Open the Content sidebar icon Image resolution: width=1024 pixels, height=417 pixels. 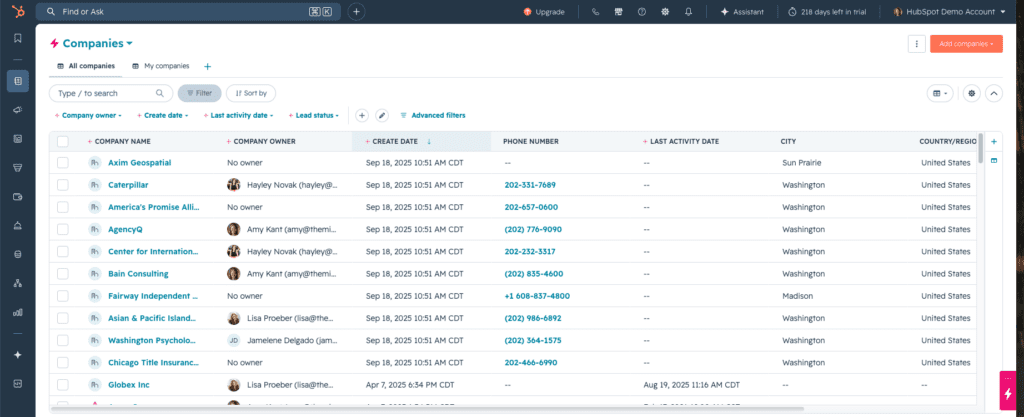click(x=18, y=138)
